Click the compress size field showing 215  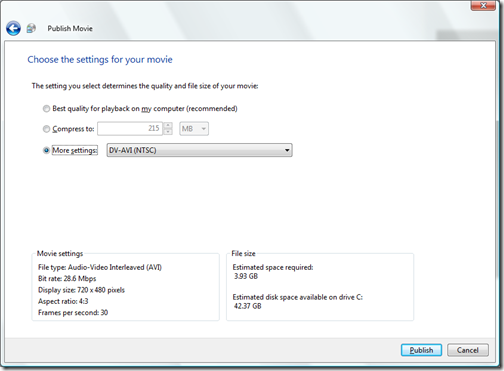coord(130,129)
